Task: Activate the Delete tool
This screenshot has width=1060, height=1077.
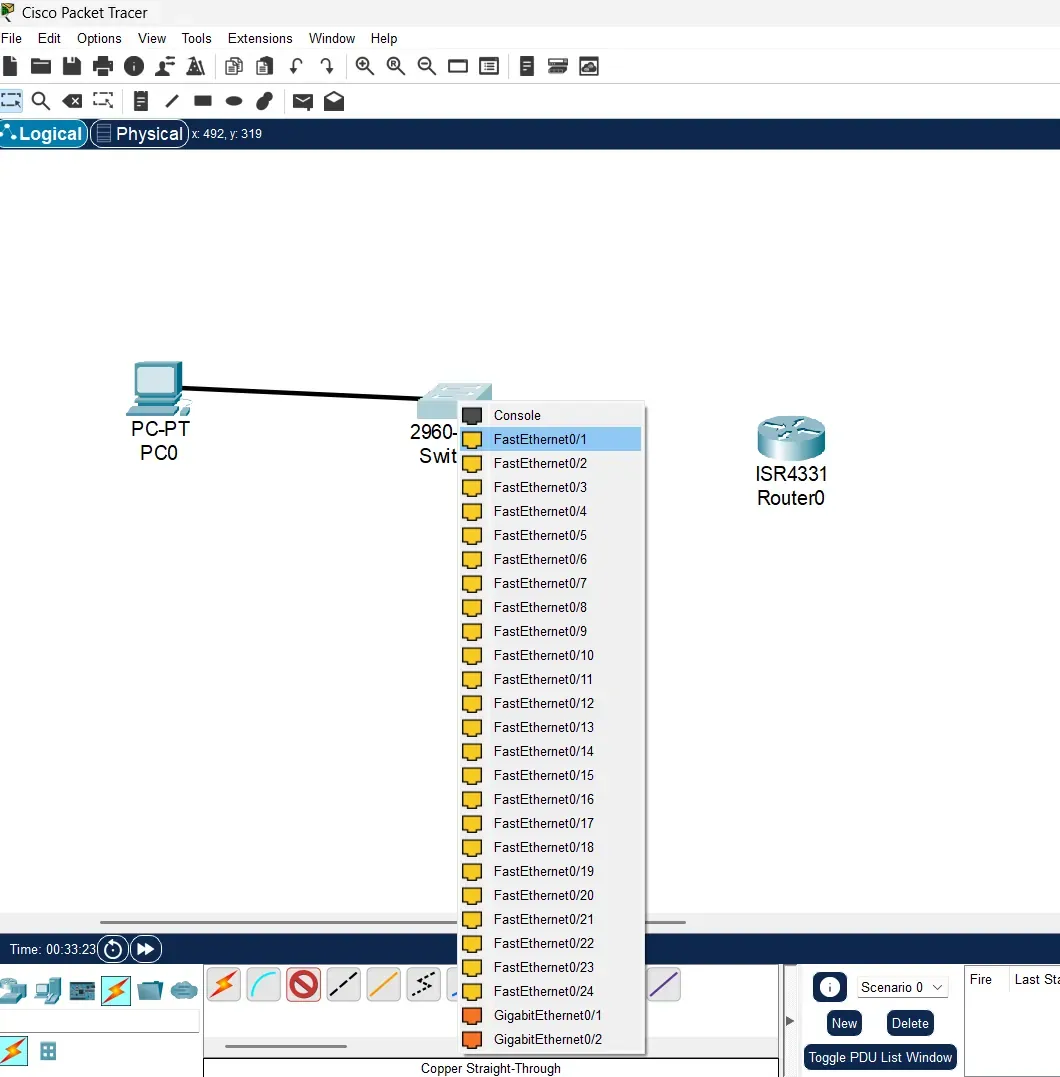Action: point(72,101)
